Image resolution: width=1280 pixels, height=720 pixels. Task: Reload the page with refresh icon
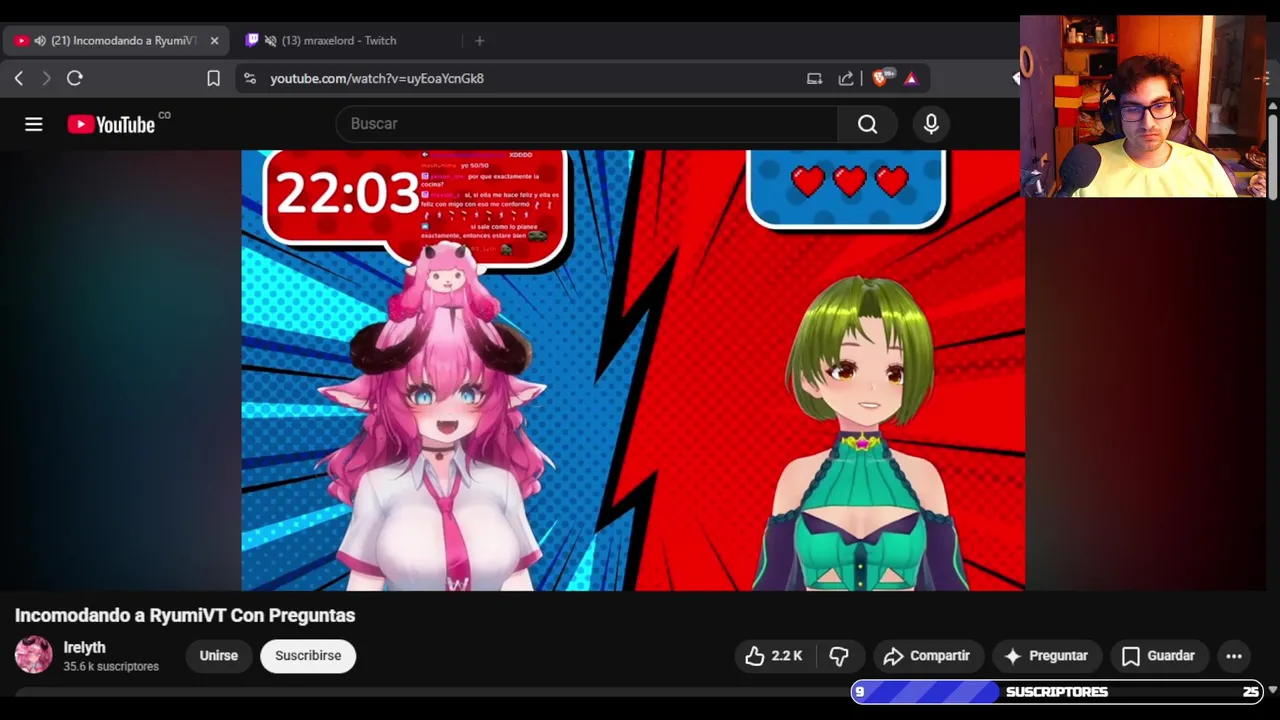75,78
